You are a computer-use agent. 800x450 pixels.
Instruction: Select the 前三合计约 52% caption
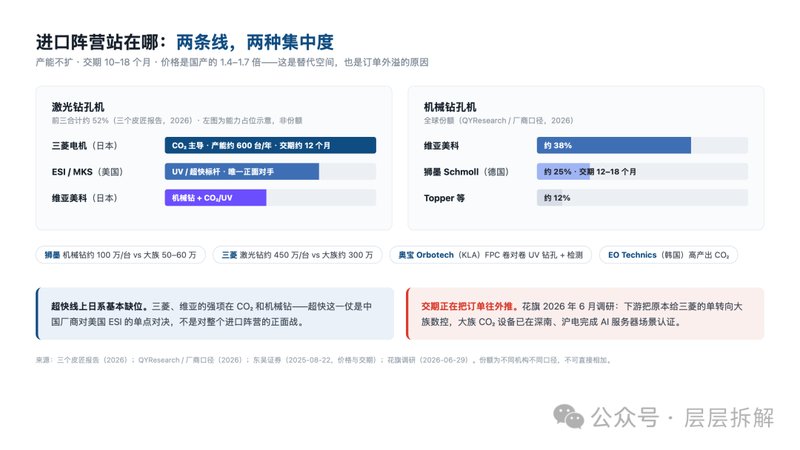(177, 120)
